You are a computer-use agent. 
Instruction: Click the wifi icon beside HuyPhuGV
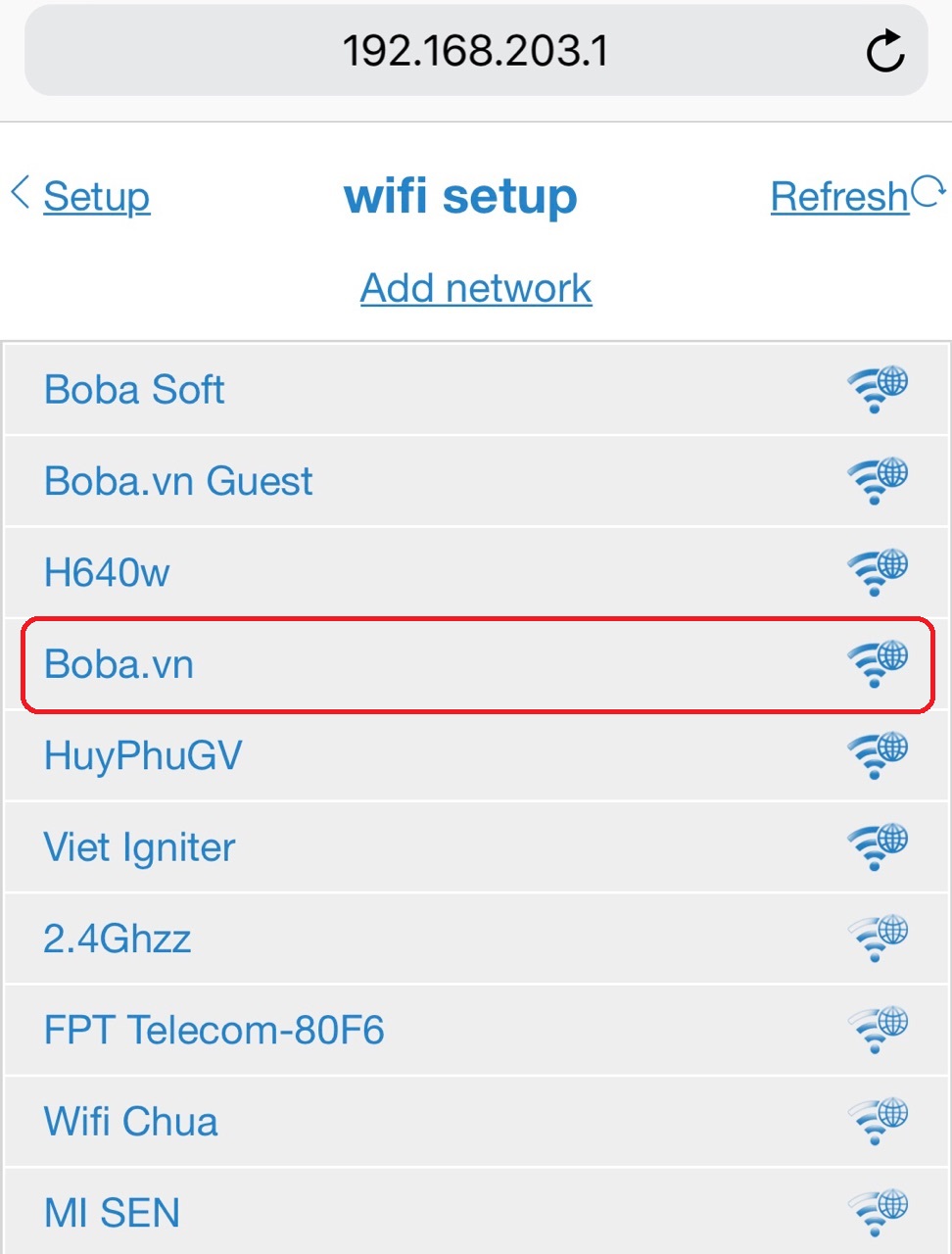pyautogui.click(x=877, y=755)
